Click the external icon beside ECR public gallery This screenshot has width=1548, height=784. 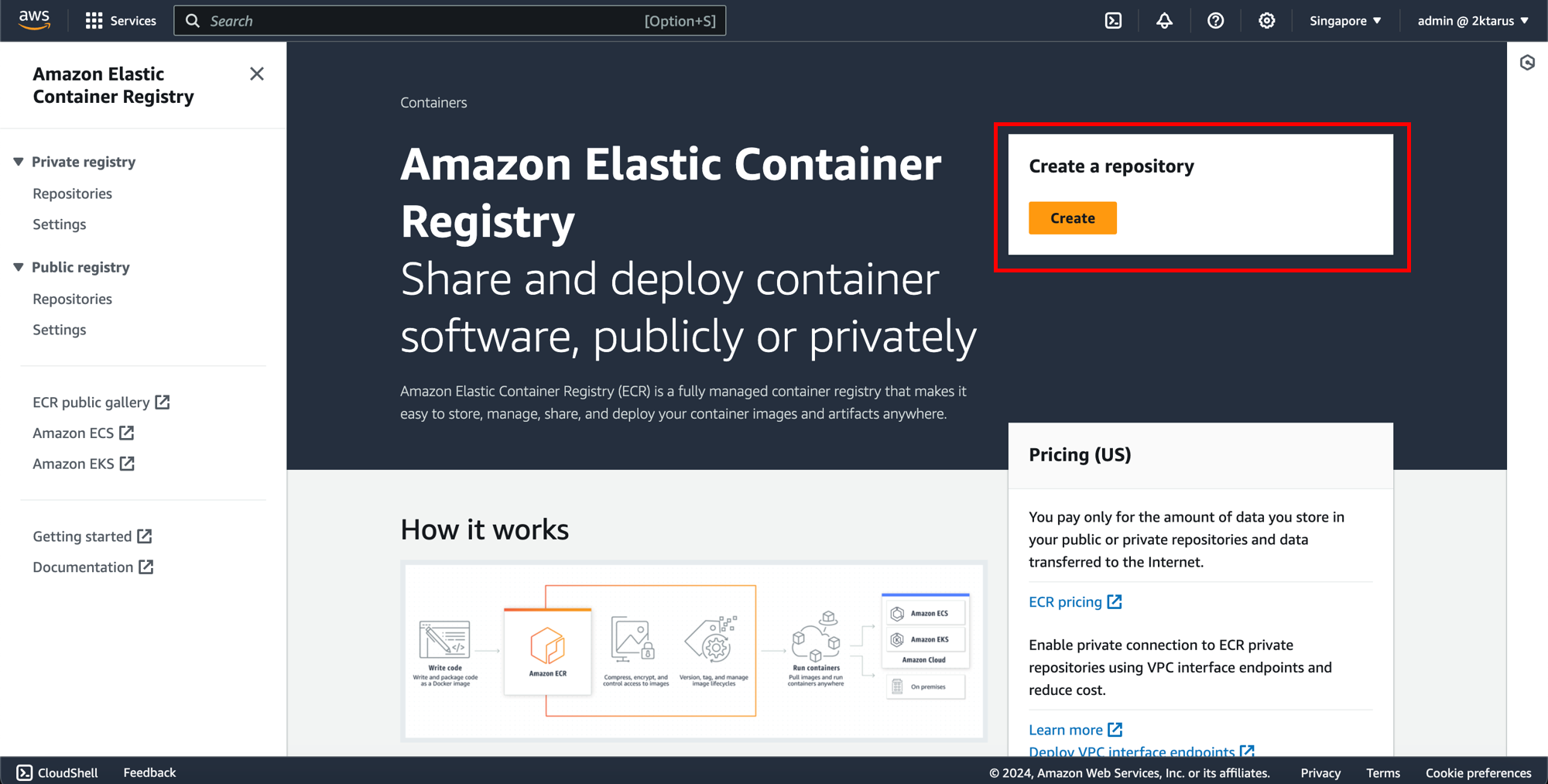[162, 402]
